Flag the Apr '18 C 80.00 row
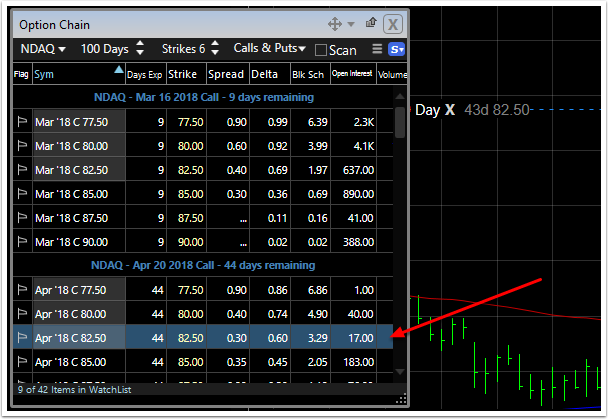The height and width of the screenshot is (419, 608). click(x=22, y=314)
